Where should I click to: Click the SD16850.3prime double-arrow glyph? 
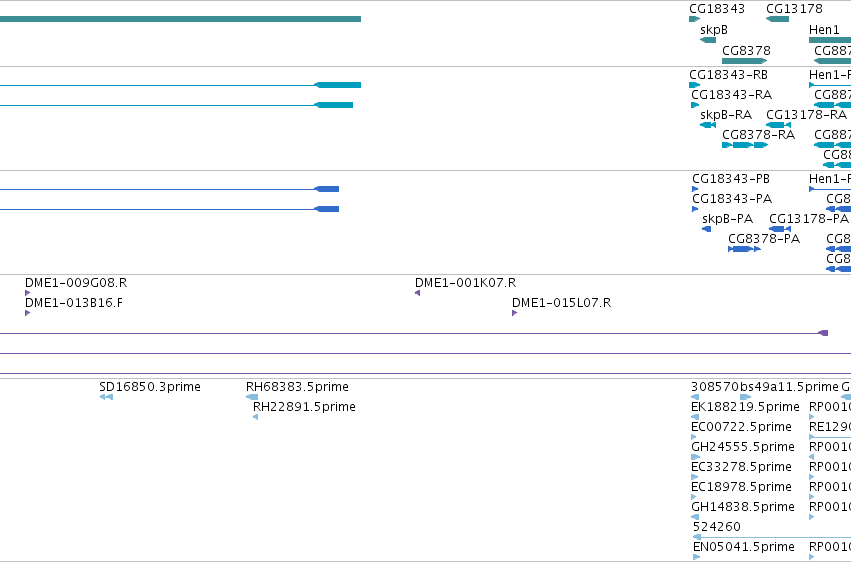coord(106,397)
